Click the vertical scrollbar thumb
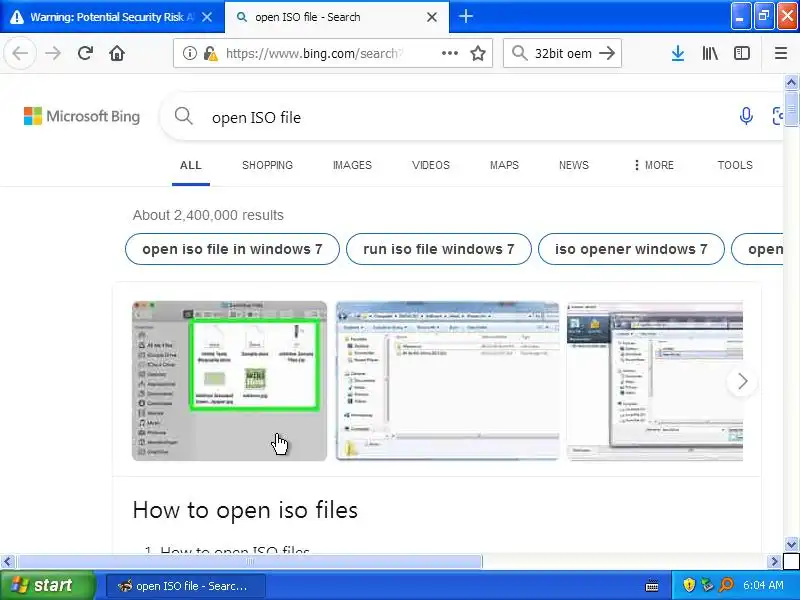 tap(791, 108)
